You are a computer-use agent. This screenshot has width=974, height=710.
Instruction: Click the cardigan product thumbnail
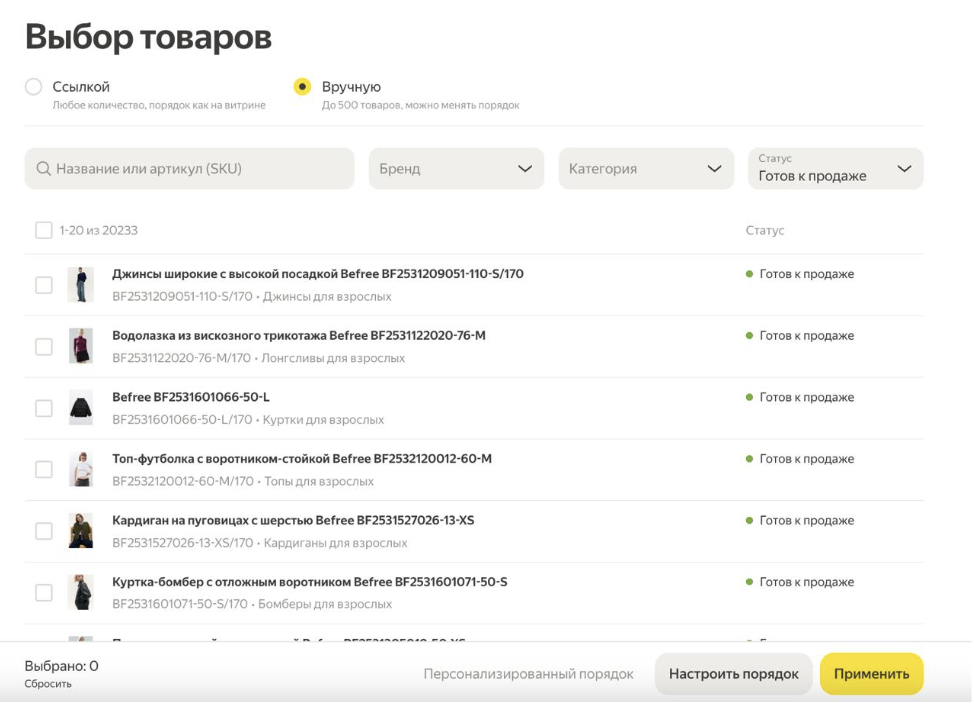pyautogui.click(x=81, y=530)
